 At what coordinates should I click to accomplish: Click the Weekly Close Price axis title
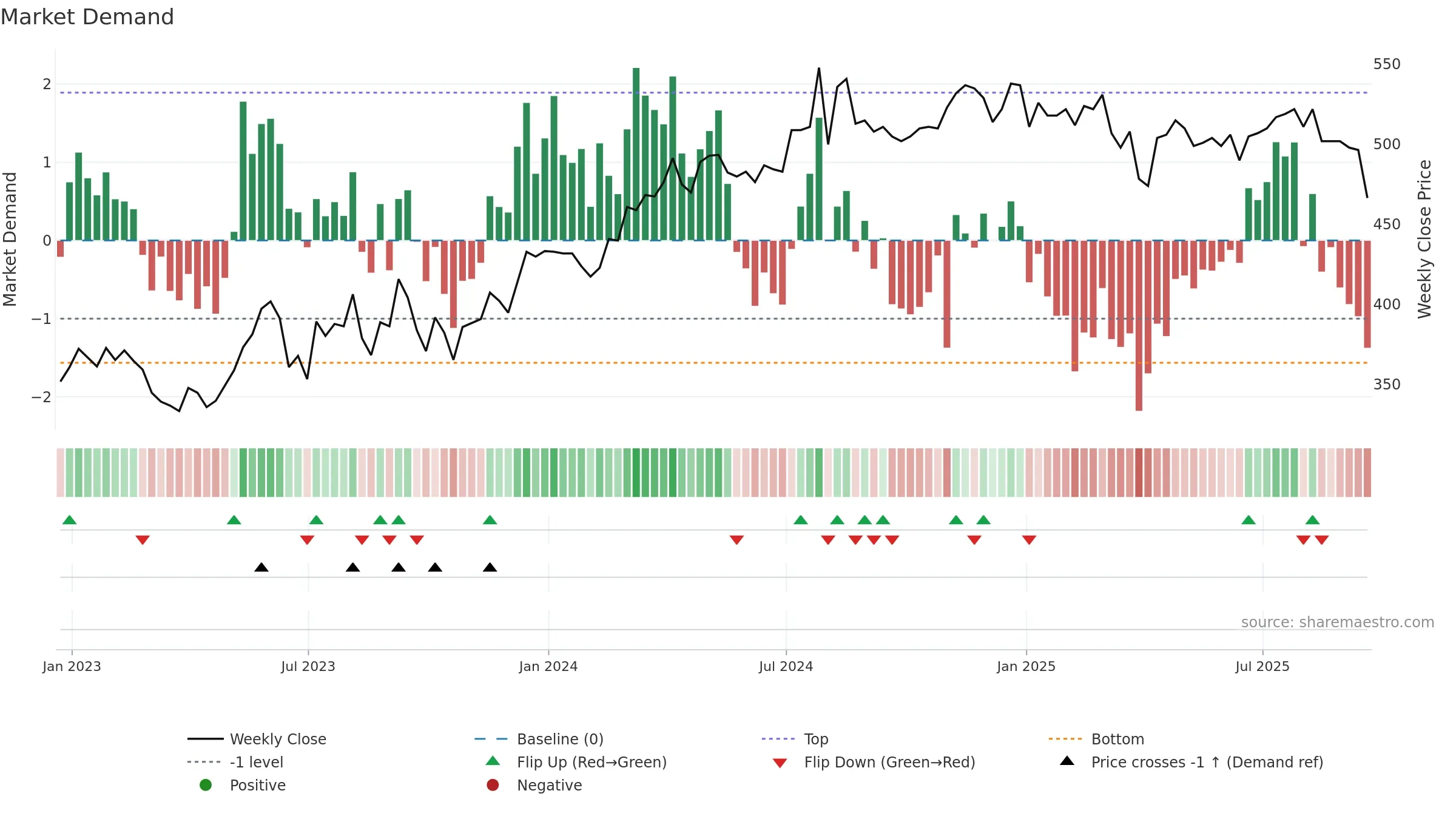[x=1424, y=239]
